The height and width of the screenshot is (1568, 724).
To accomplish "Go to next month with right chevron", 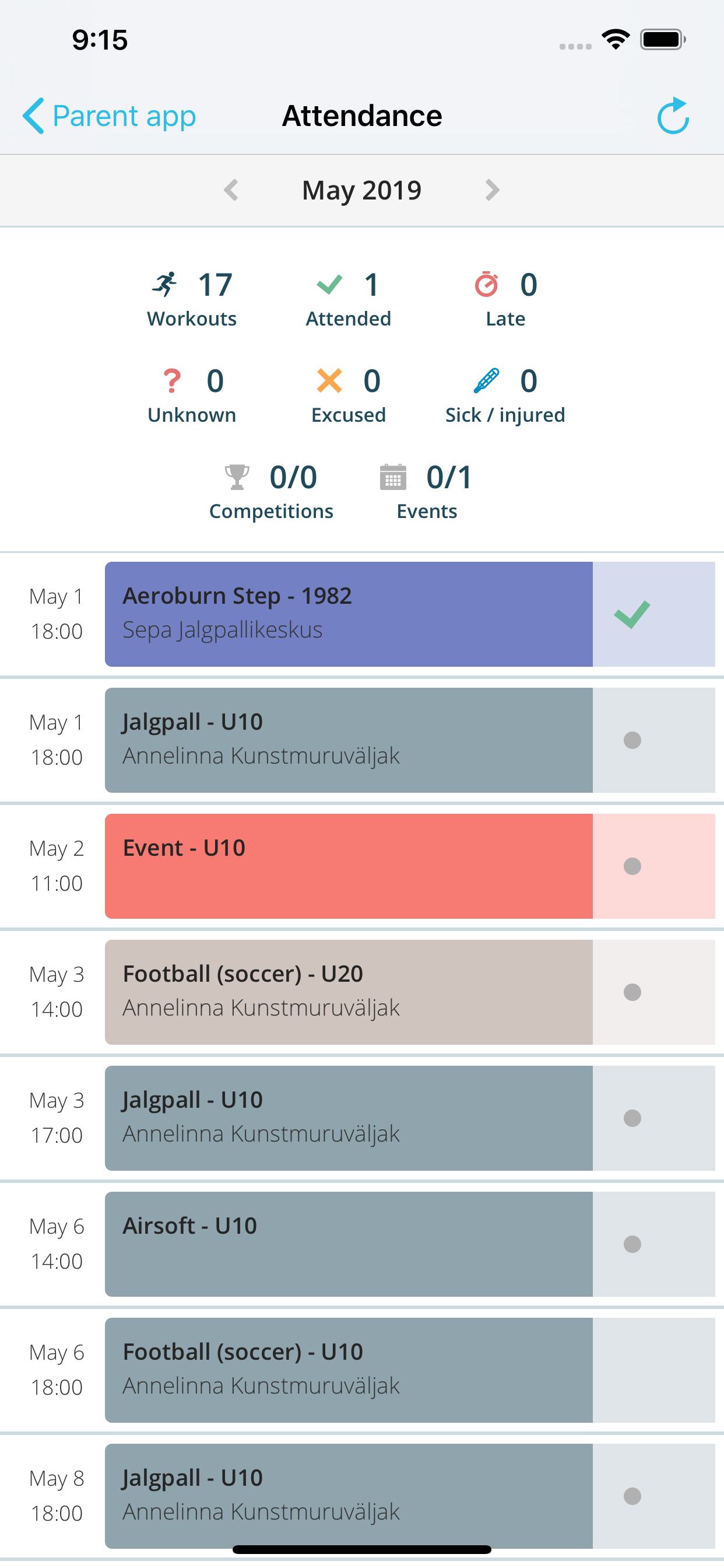I will (x=492, y=190).
